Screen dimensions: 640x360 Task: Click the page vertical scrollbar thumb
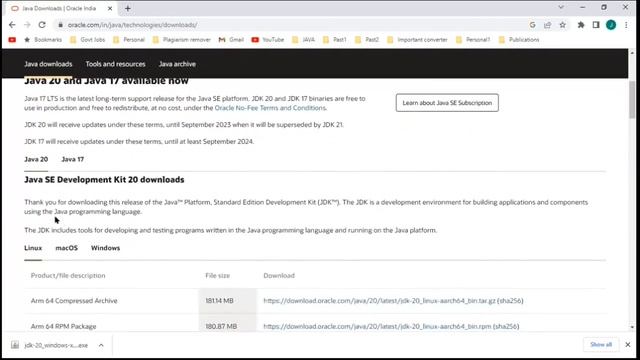tap(632, 99)
